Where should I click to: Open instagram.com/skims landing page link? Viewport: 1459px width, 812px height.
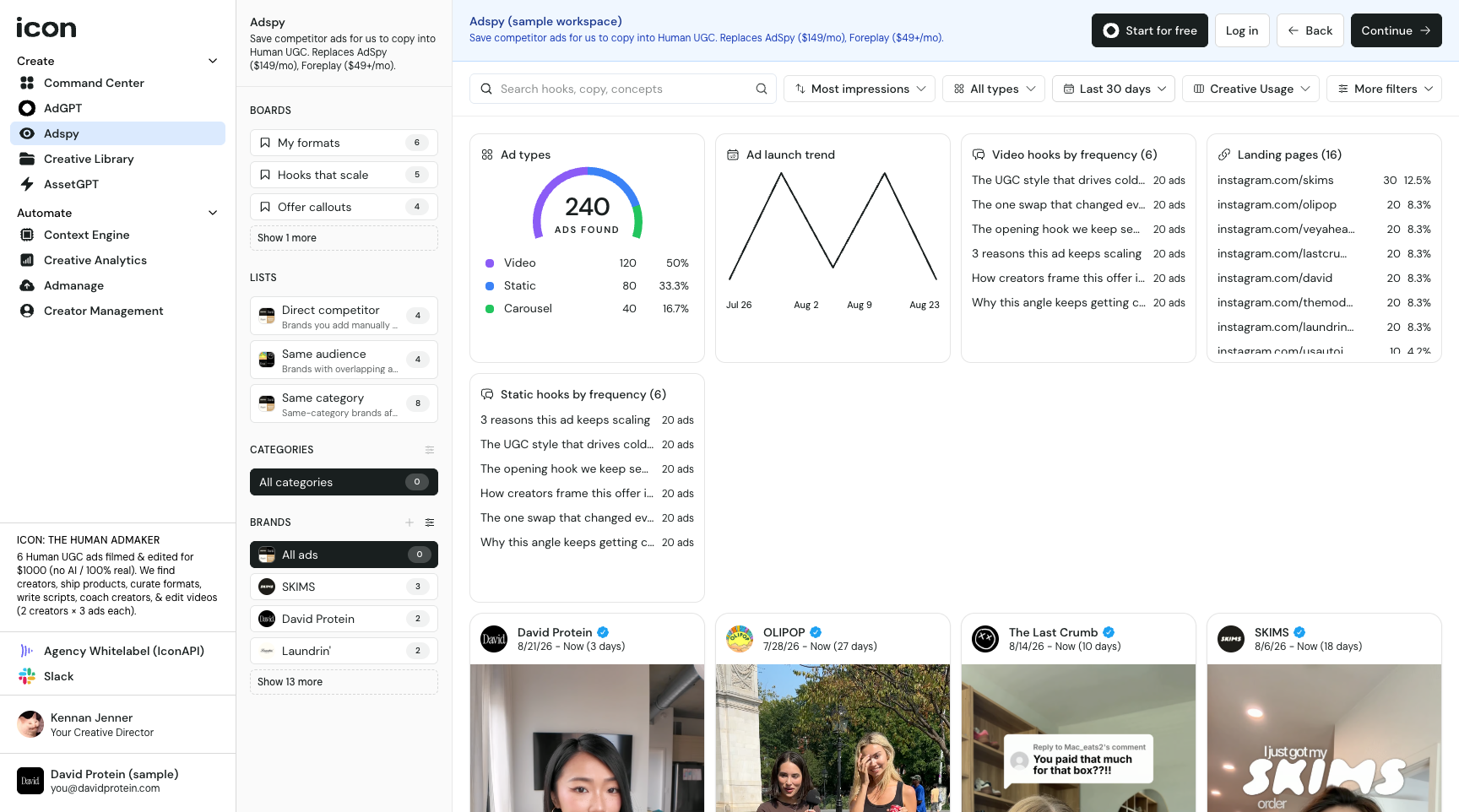coord(1276,180)
